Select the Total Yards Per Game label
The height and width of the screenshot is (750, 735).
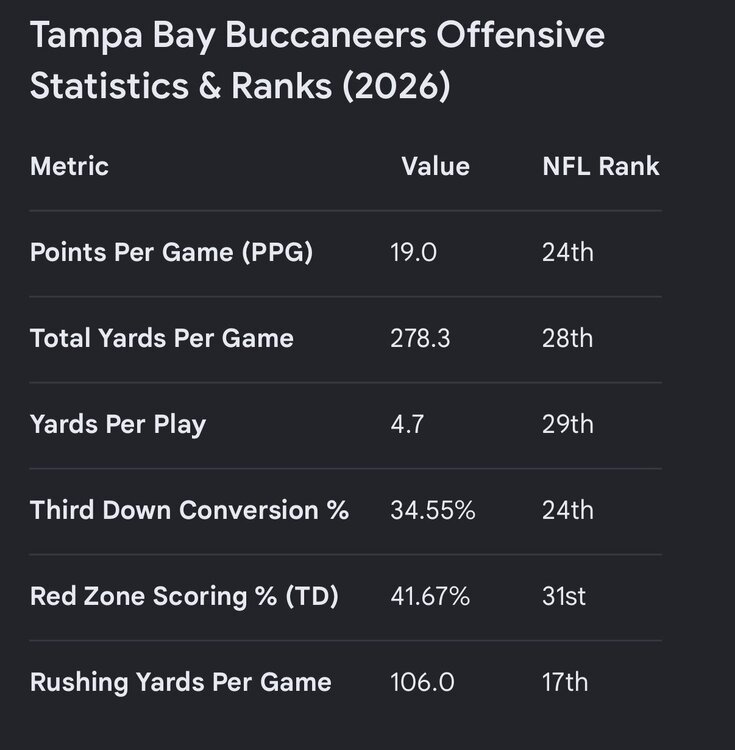(x=162, y=338)
